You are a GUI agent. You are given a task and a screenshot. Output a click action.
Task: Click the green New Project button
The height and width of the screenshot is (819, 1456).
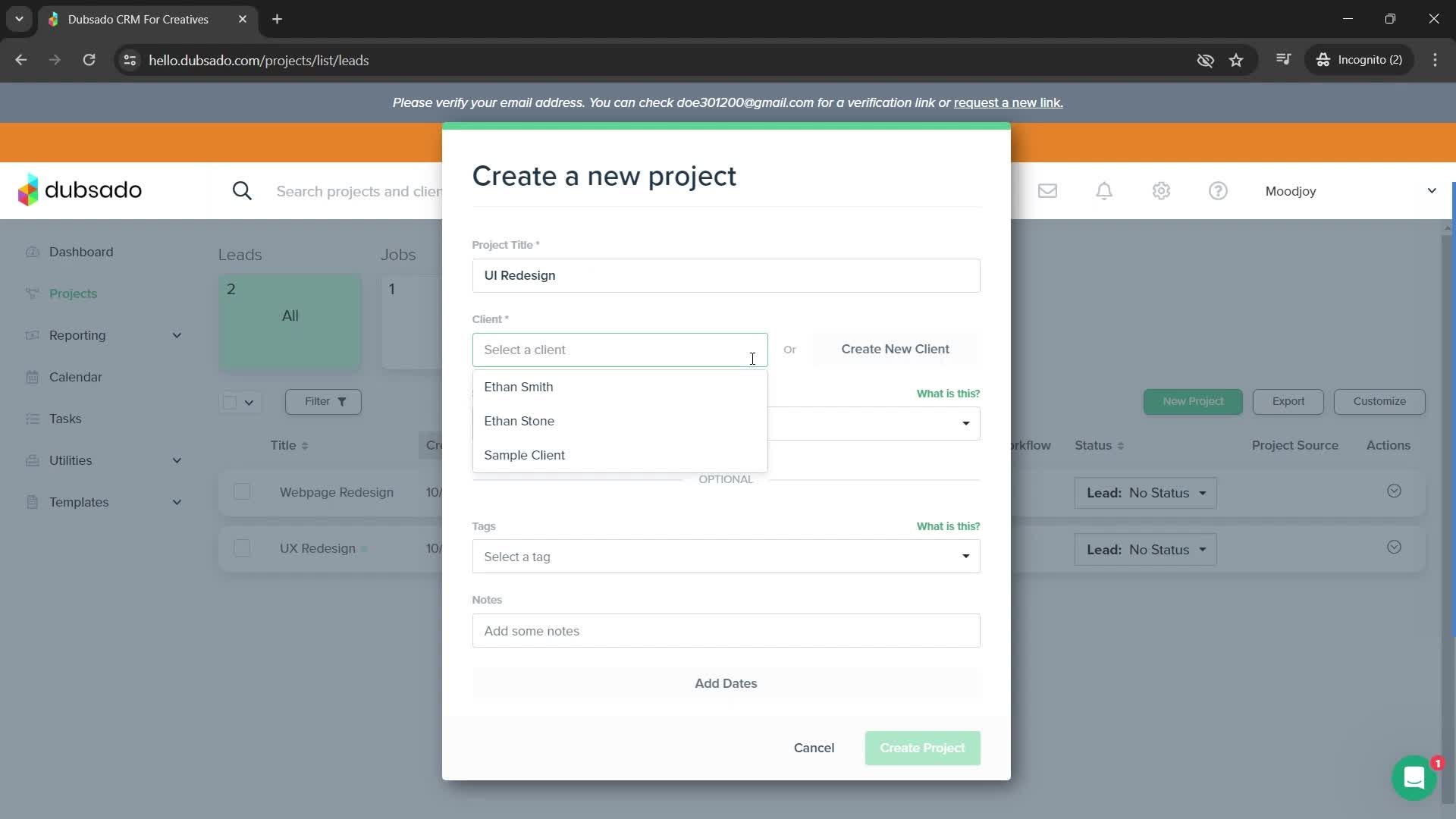tap(1192, 401)
